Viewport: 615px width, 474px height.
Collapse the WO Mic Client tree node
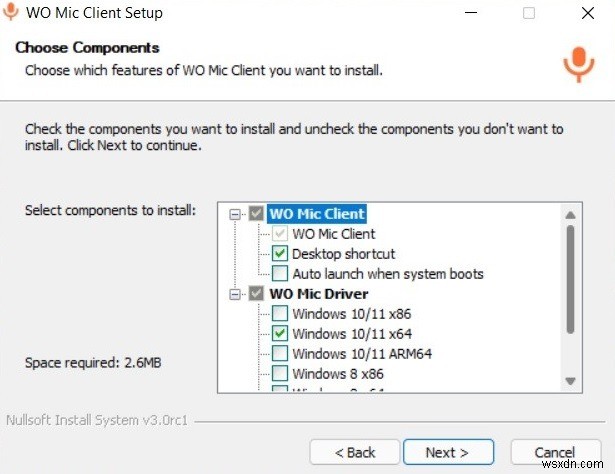235,214
